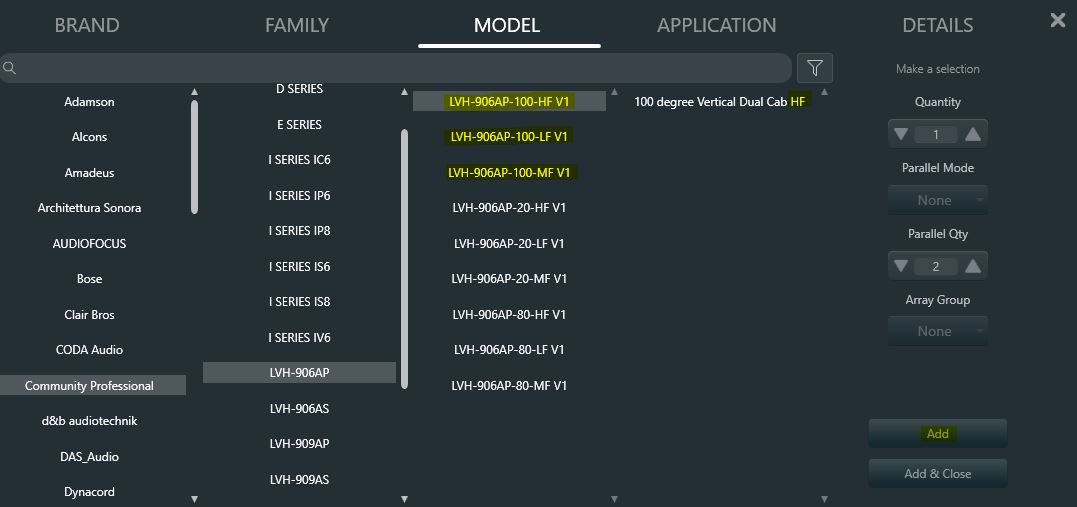Focus the search input field
1077x507 pixels.
[x=396, y=68]
